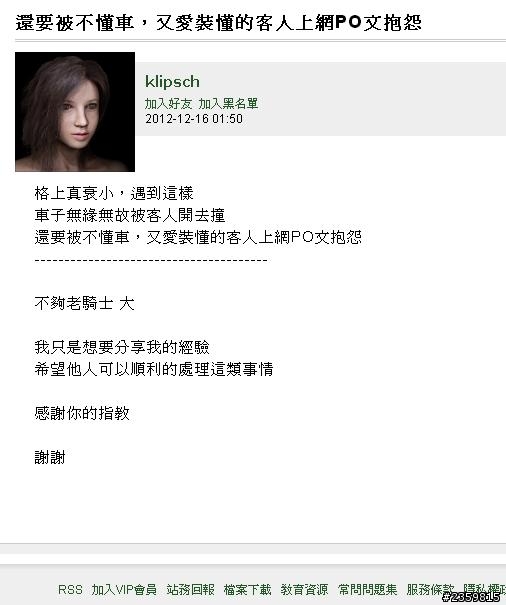Screen dimensions: 506x605
Task: Open the klipsch user profile link
Action: (172, 82)
